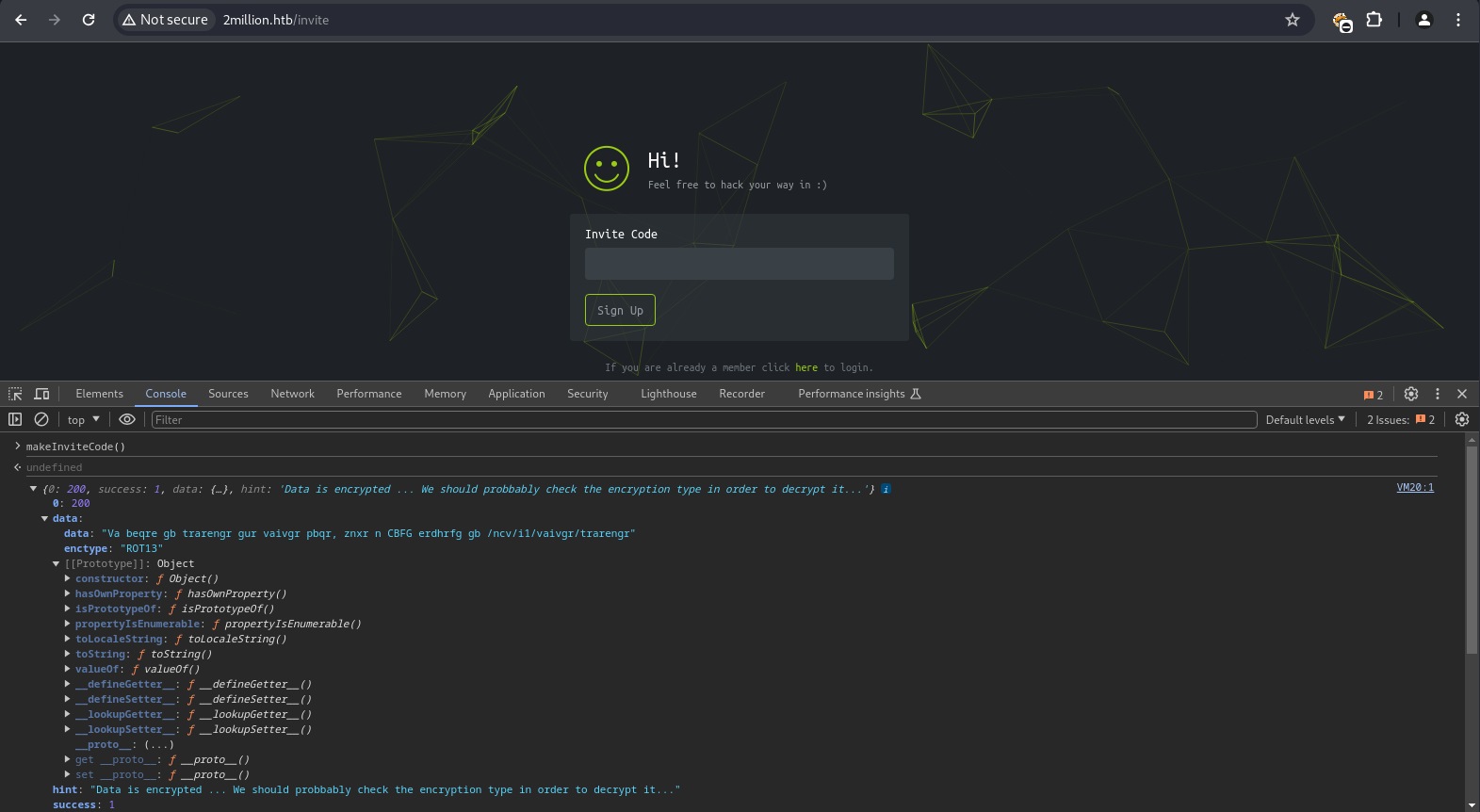Clear the console with the clear icon

coord(41,419)
